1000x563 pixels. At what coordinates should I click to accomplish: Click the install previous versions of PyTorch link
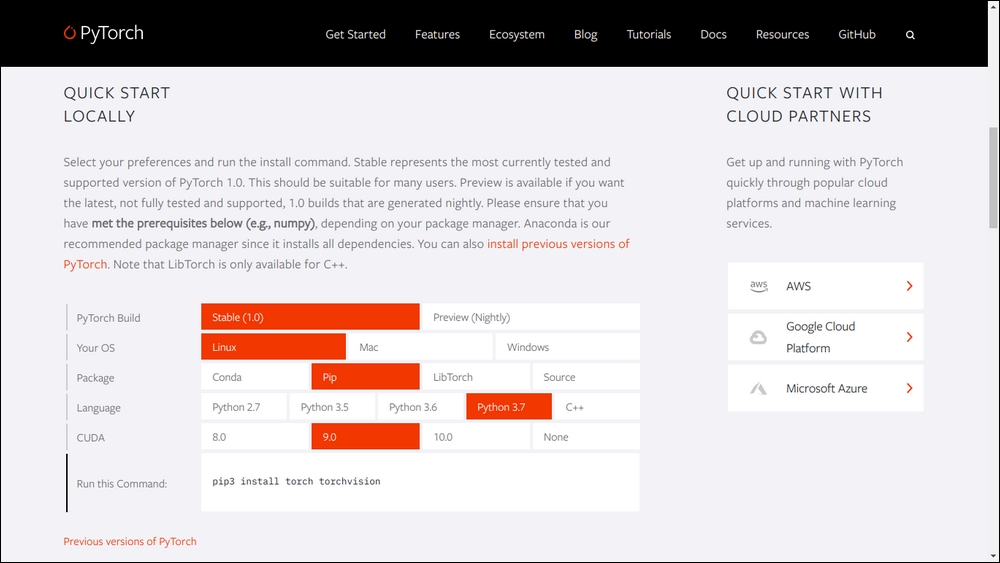coord(558,244)
